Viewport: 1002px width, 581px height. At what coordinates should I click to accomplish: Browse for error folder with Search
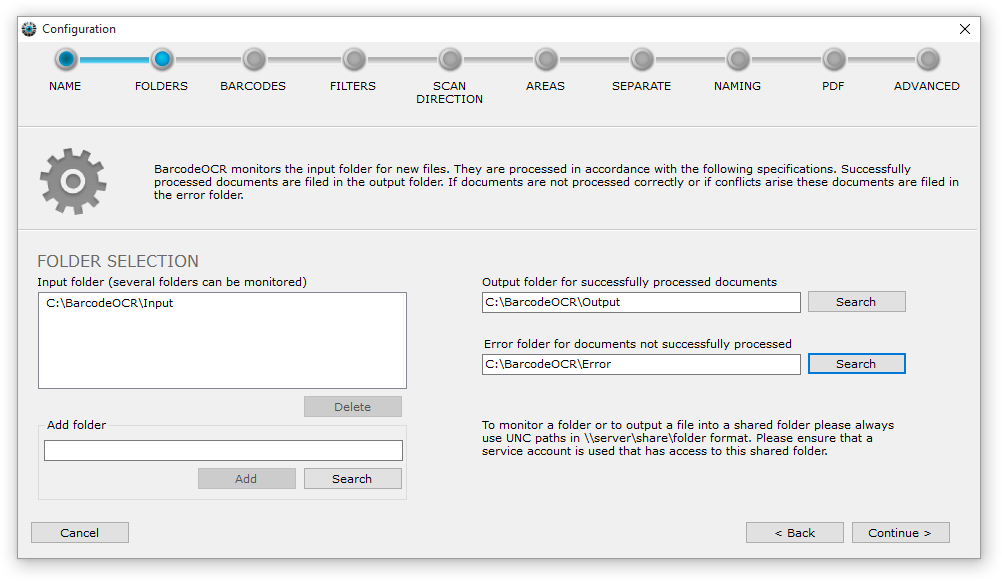[856, 364]
